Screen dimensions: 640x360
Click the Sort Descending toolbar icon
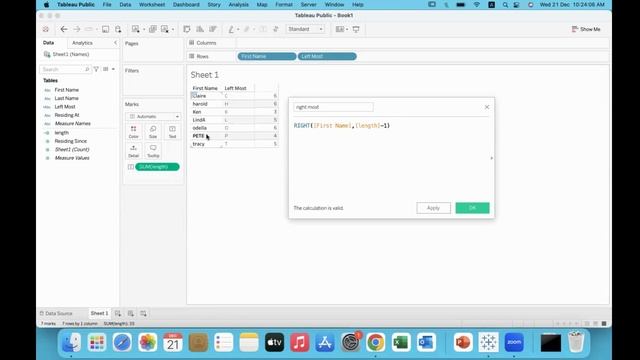click(x=213, y=29)
